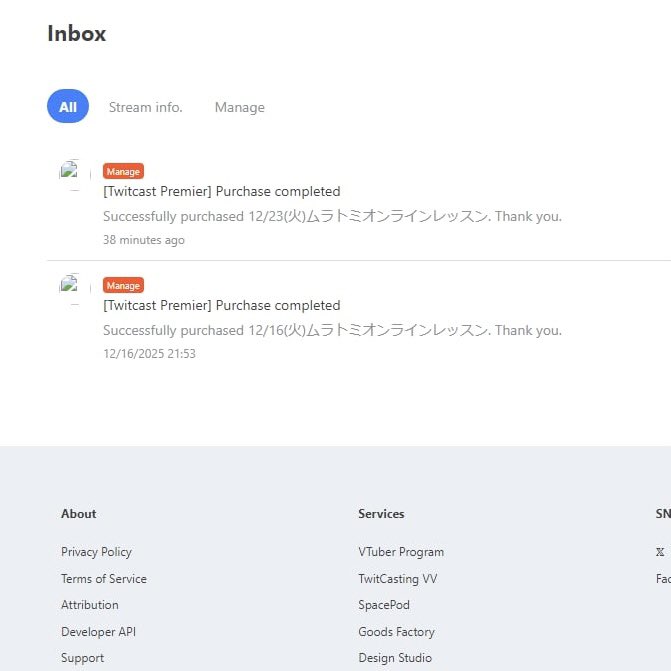The height and width of the screenshot is (671, 671).
Task: Click text 'Successfully purchased 12/23(火)ムラトミオンラインレッスン'
Action: (295, 217)
